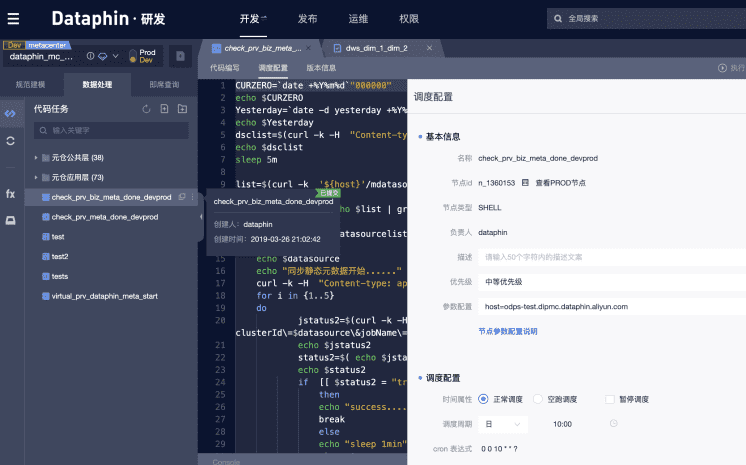Select normal scheduling radio button
This screenshot has height=465, width=746.
(x=483, y=399)
